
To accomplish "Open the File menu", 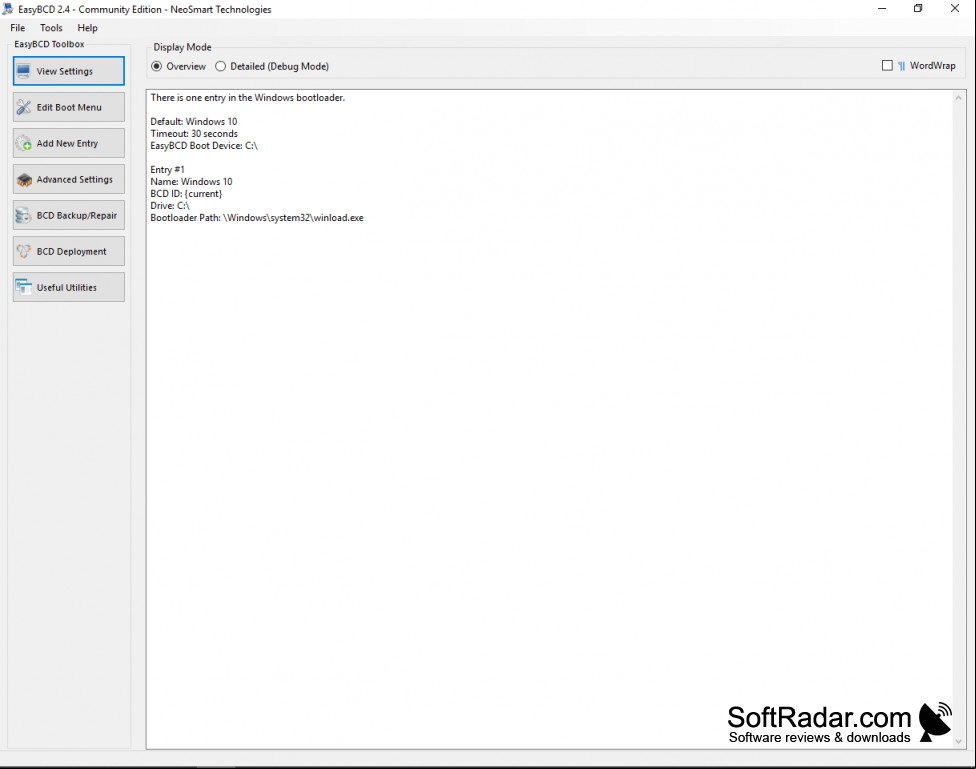I will point(17,28).
